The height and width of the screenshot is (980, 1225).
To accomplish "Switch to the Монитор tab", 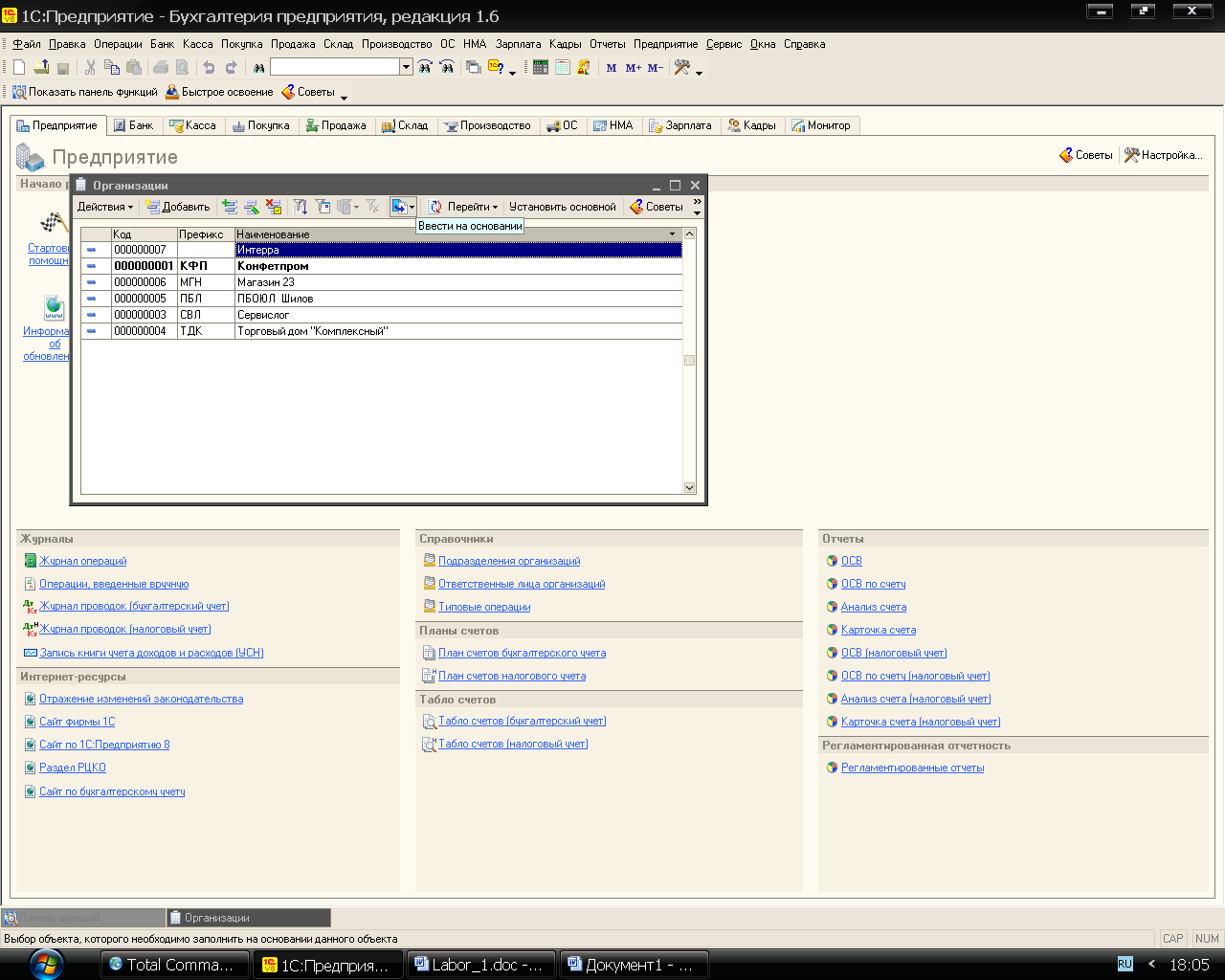I will tap(821, 125).
